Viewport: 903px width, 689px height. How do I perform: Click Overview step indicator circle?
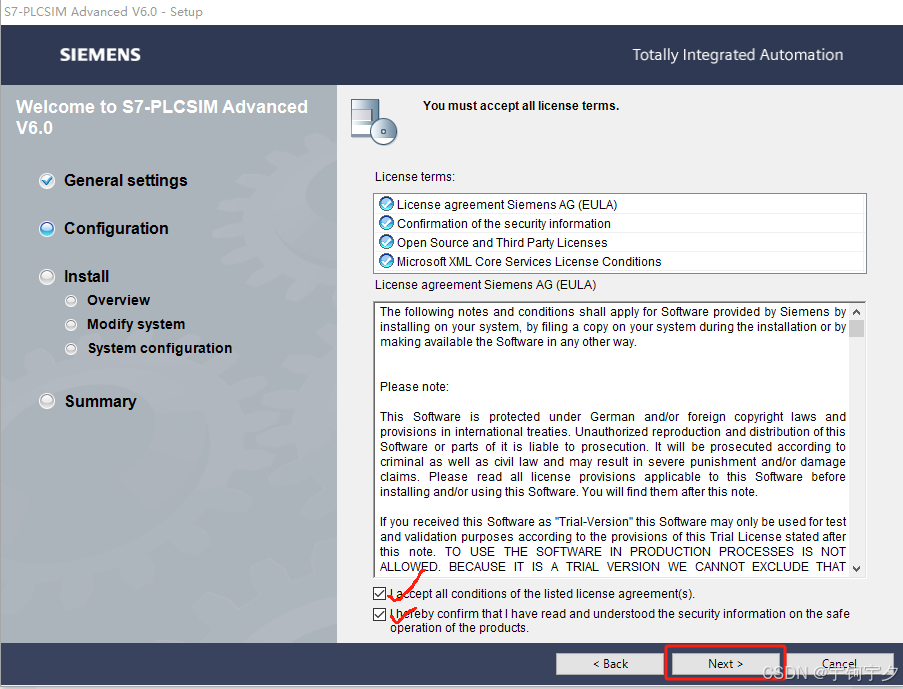coord(71,301)
